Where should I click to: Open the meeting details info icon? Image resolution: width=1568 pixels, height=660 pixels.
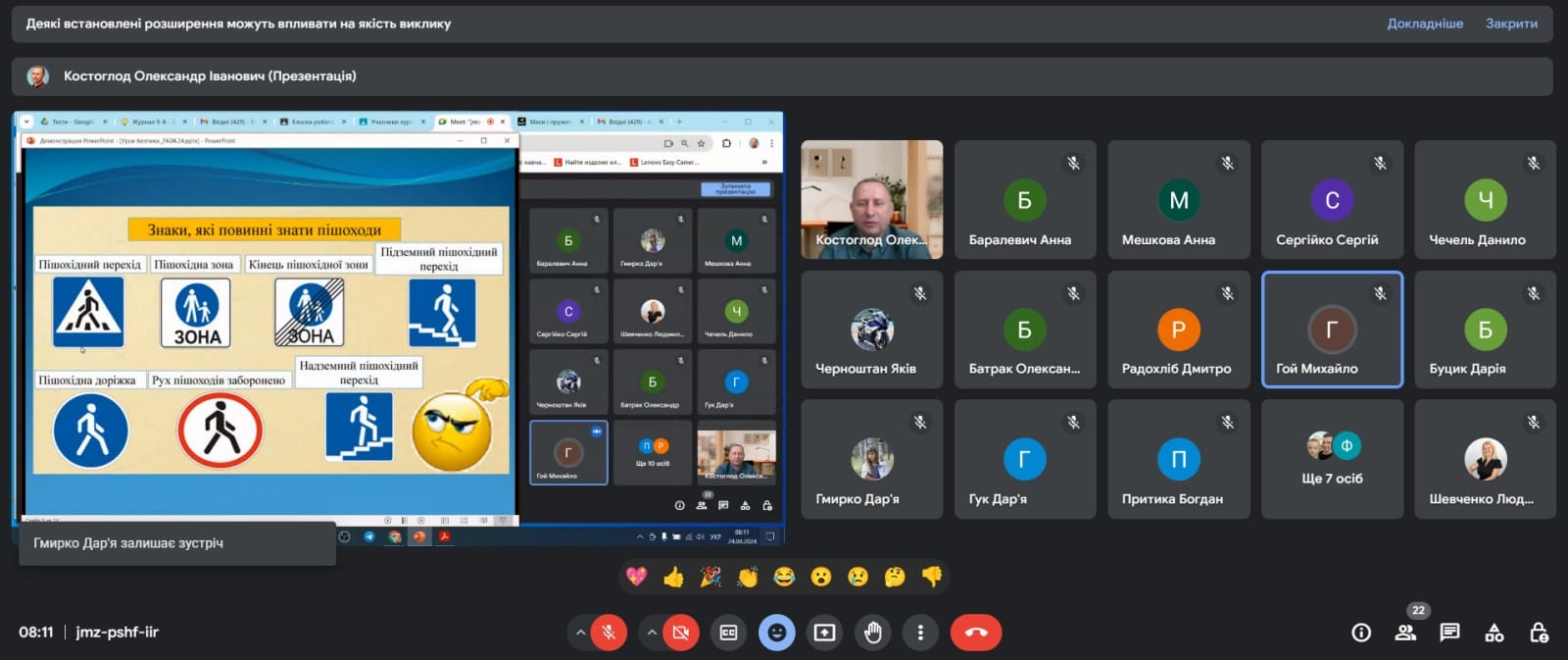point(1361,633)
